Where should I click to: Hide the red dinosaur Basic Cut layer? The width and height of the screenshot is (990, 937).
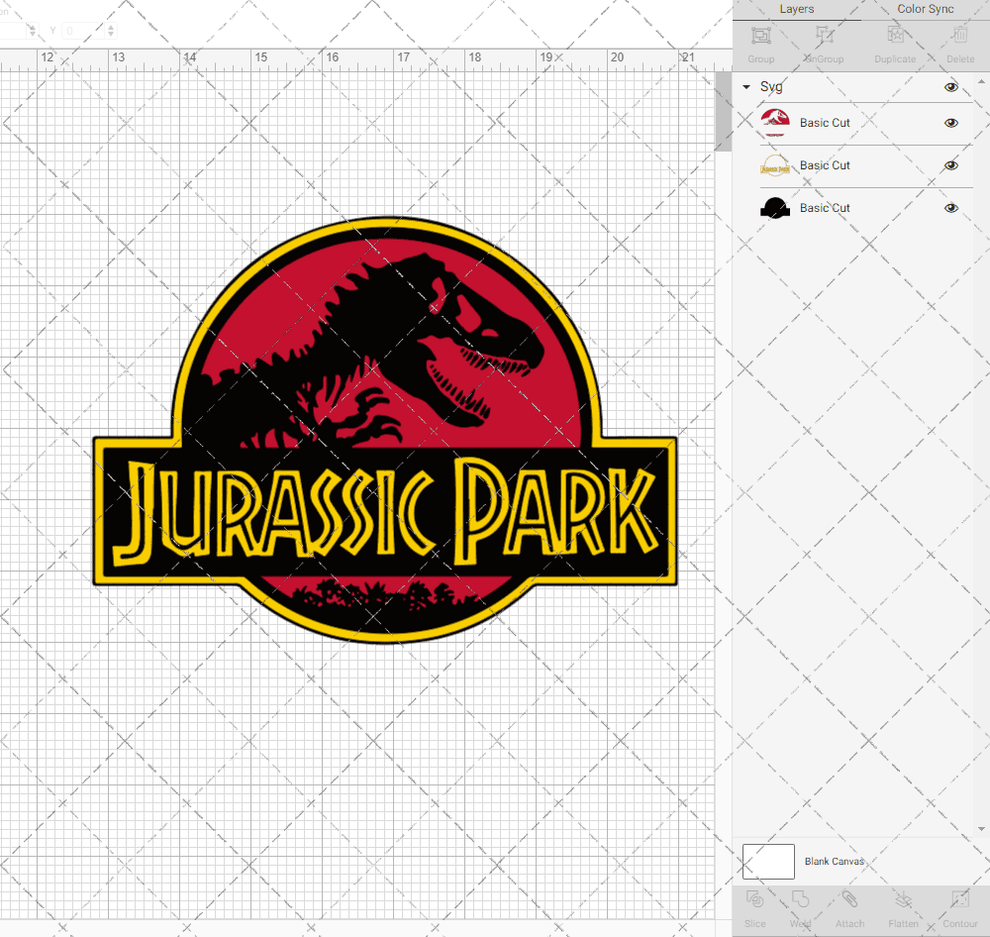[x=951, y=123]
